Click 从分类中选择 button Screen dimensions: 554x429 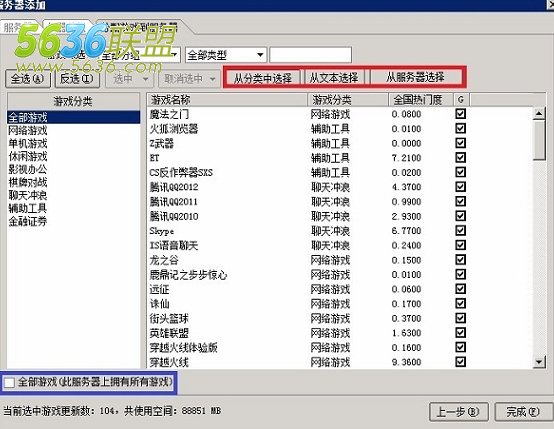(x=263, y=78)
